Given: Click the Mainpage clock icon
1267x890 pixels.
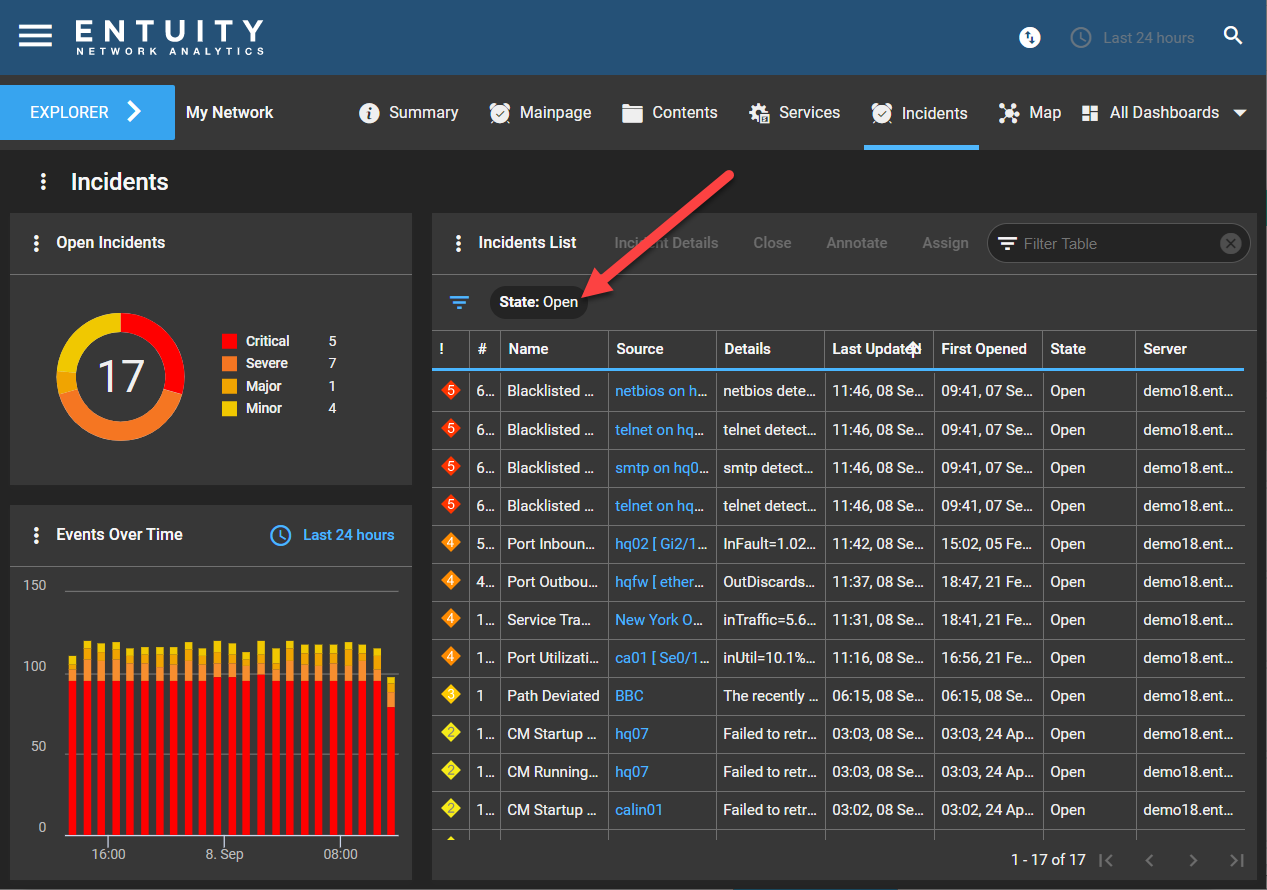Looking at the screenshot, I should tap(500, 113).
